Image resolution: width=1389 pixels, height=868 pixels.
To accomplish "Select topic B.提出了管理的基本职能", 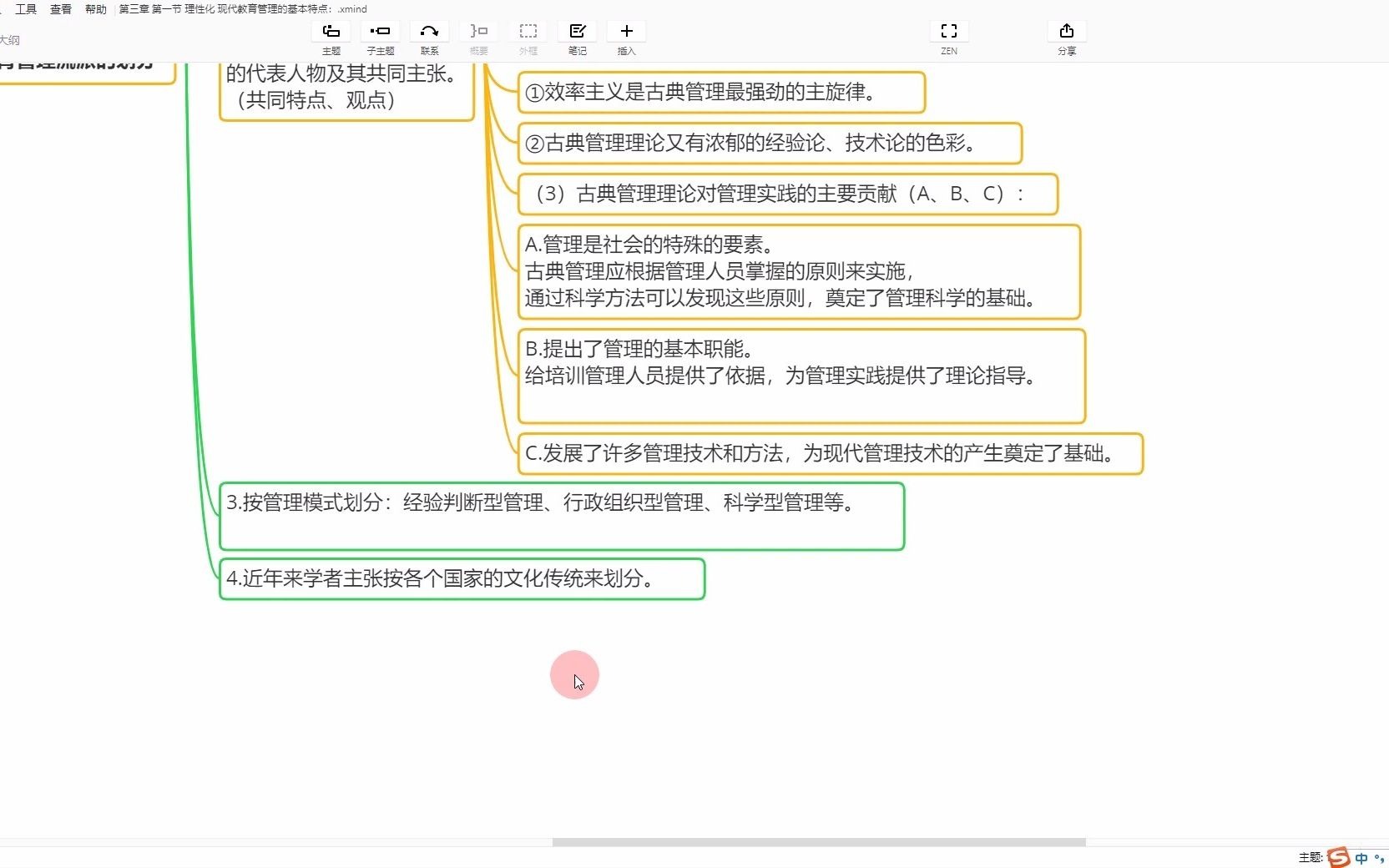I will pyautogui.click(x=802, y=376).
